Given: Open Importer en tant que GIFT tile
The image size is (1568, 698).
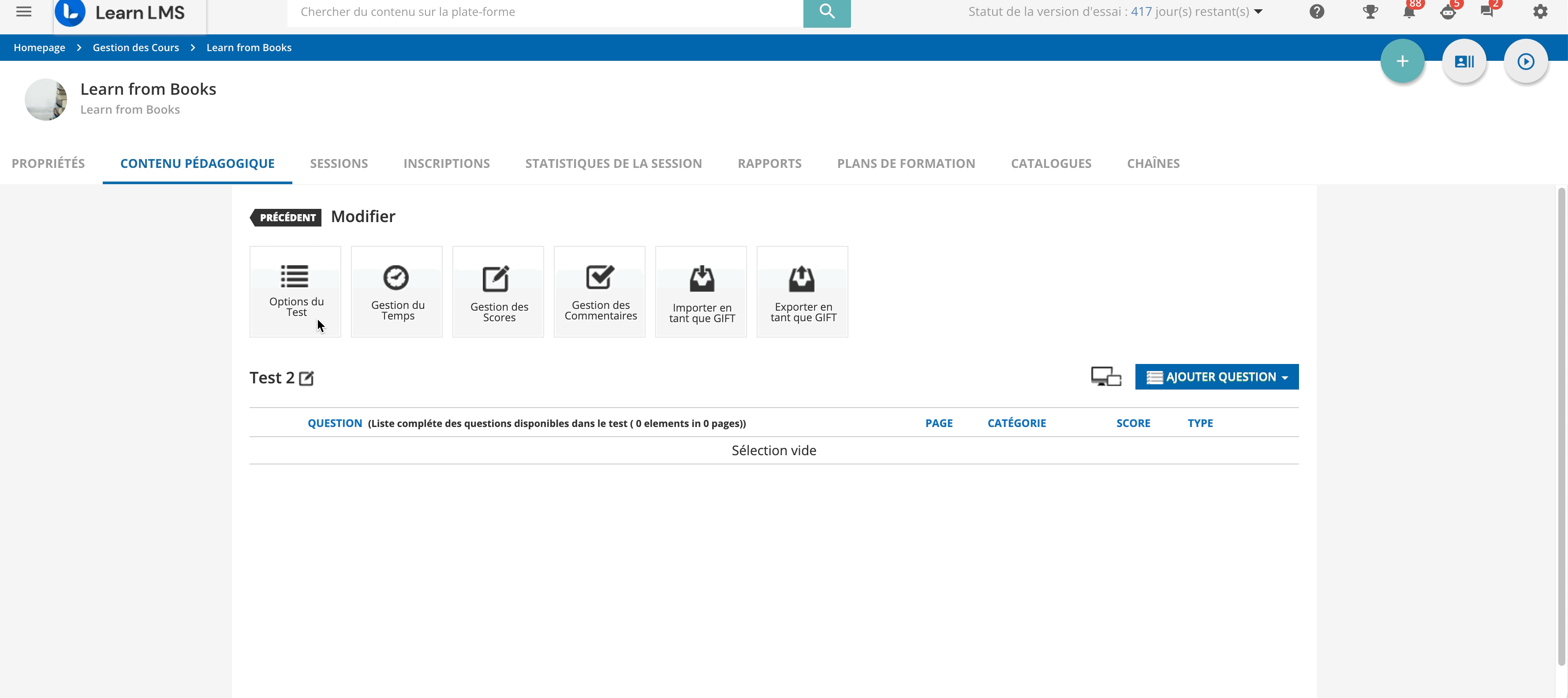Looking at the screenshot, I should click(701, 291).
